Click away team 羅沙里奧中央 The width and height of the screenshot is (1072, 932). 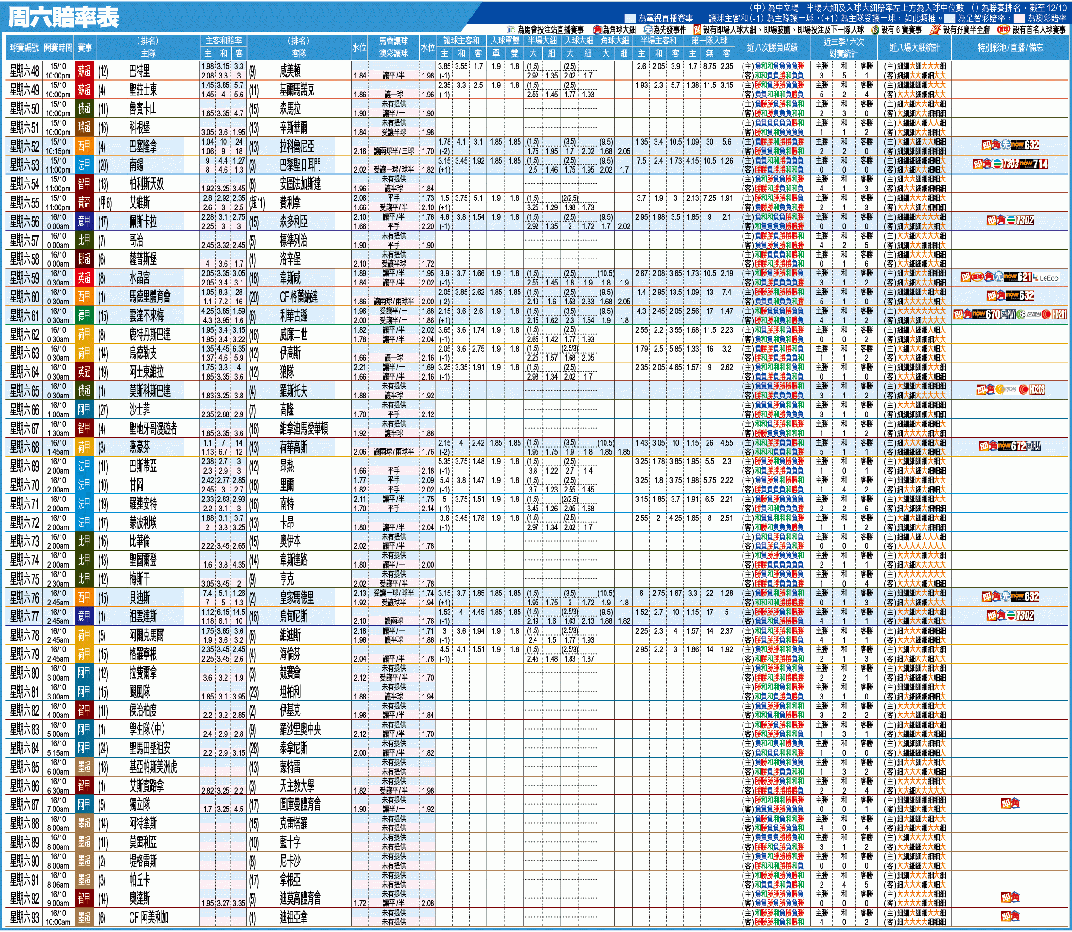tap(300, 729)
